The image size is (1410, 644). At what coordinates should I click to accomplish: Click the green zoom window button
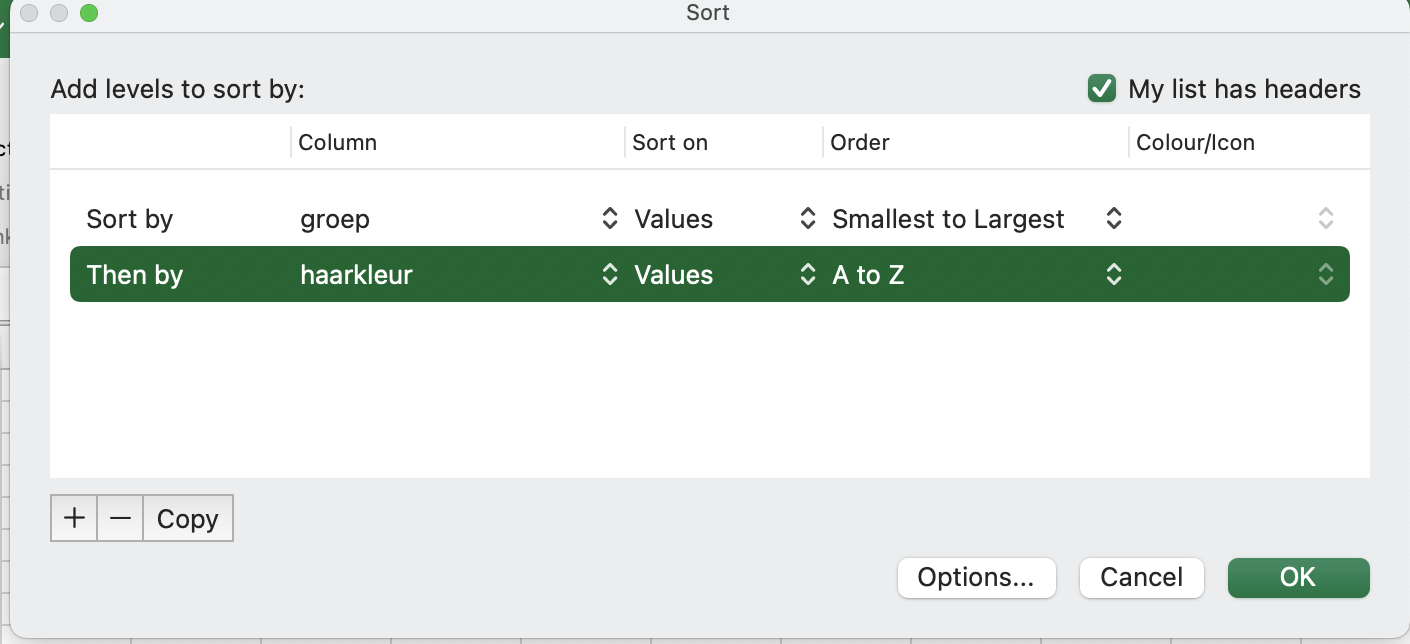89,13
